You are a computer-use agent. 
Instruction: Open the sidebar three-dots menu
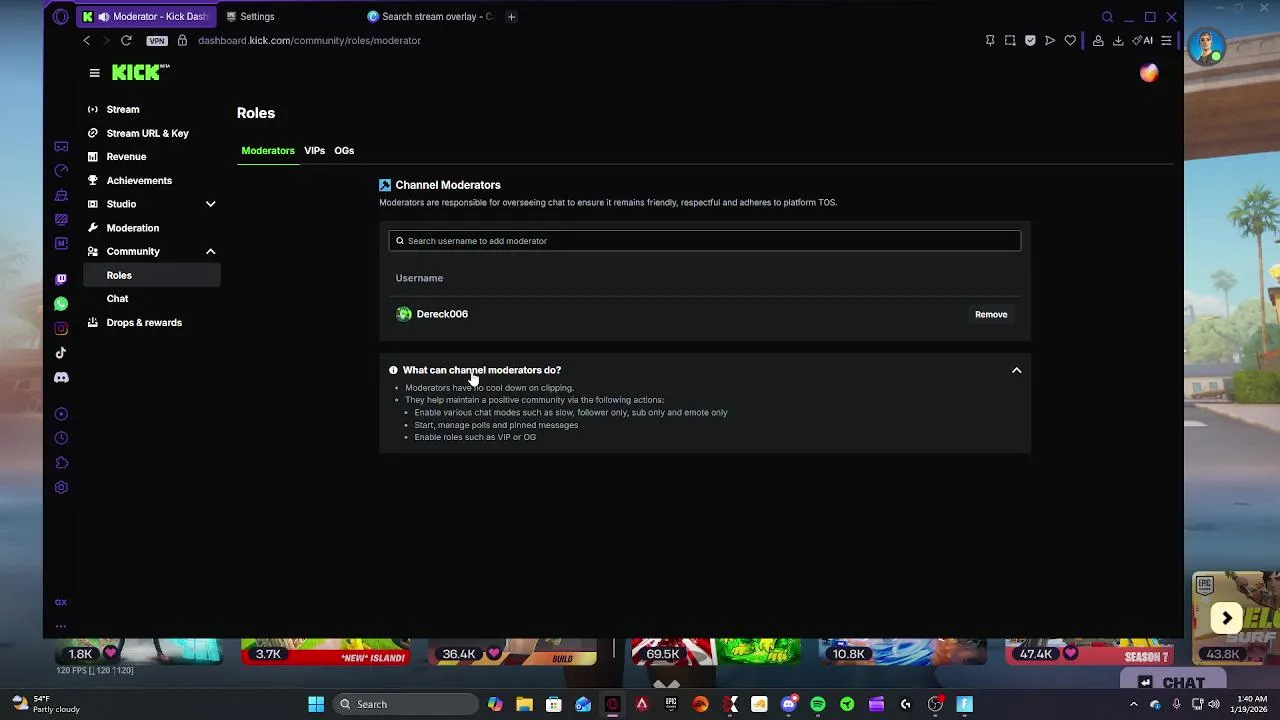pos(61,626)
